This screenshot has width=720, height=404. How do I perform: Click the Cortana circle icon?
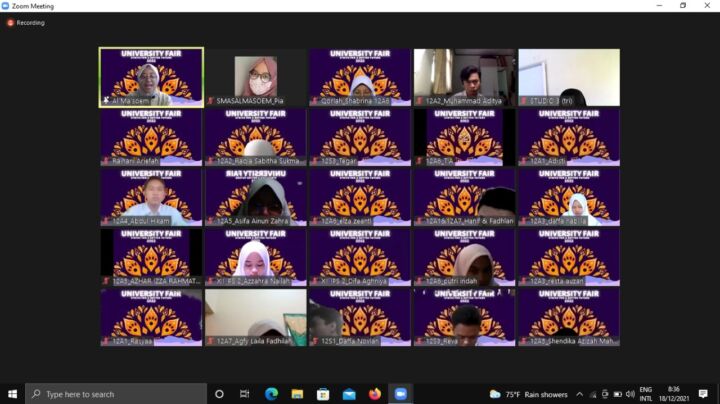pyautogui.click(x=219, y=394)
